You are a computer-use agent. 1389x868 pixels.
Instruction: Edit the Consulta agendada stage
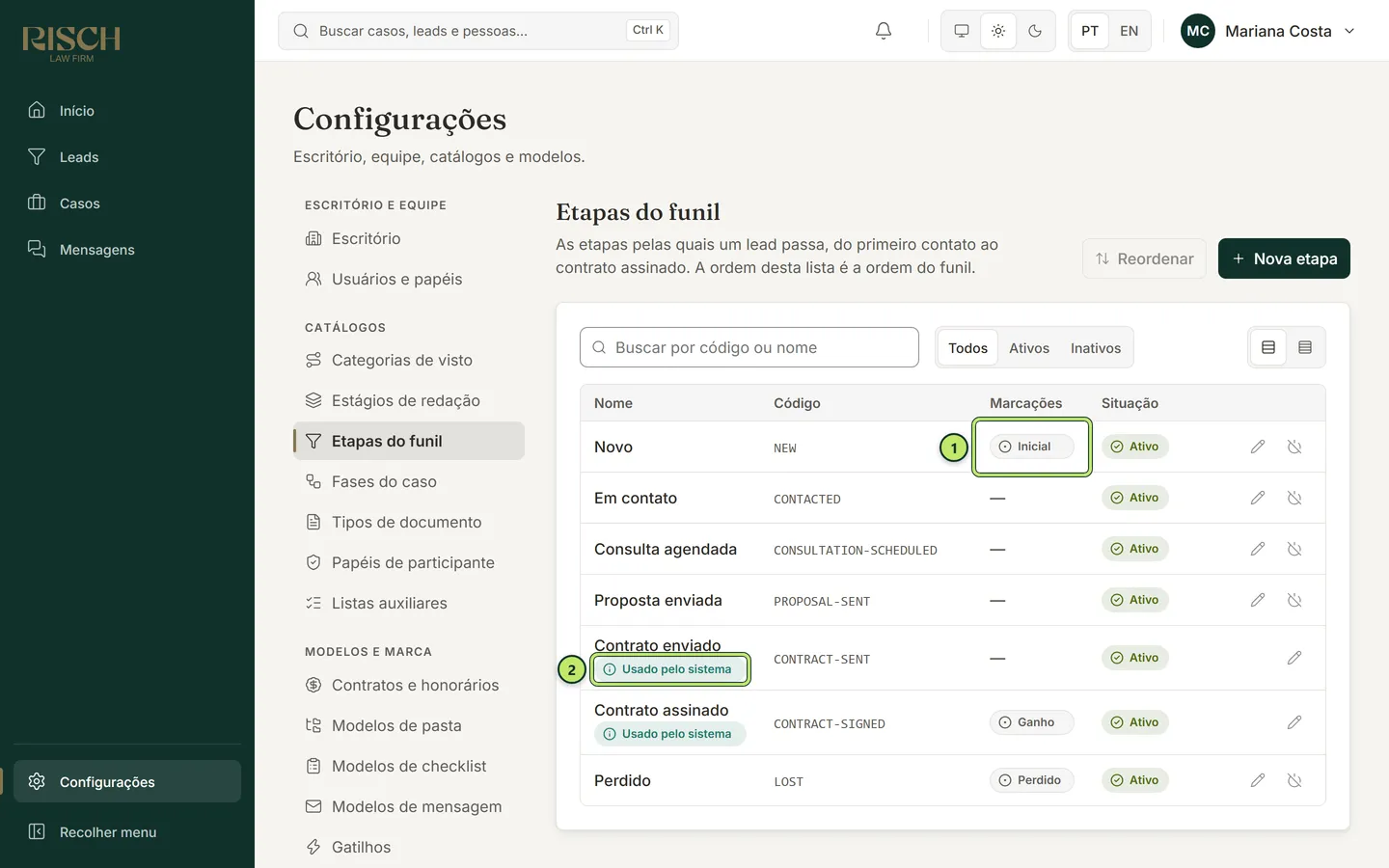(x=1258, y=549)
